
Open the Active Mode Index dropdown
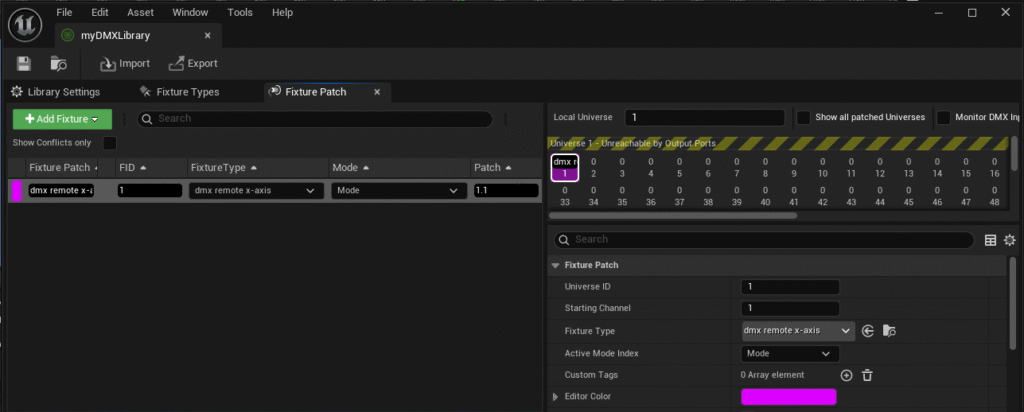pyautogui.click(x=790, y=353)
